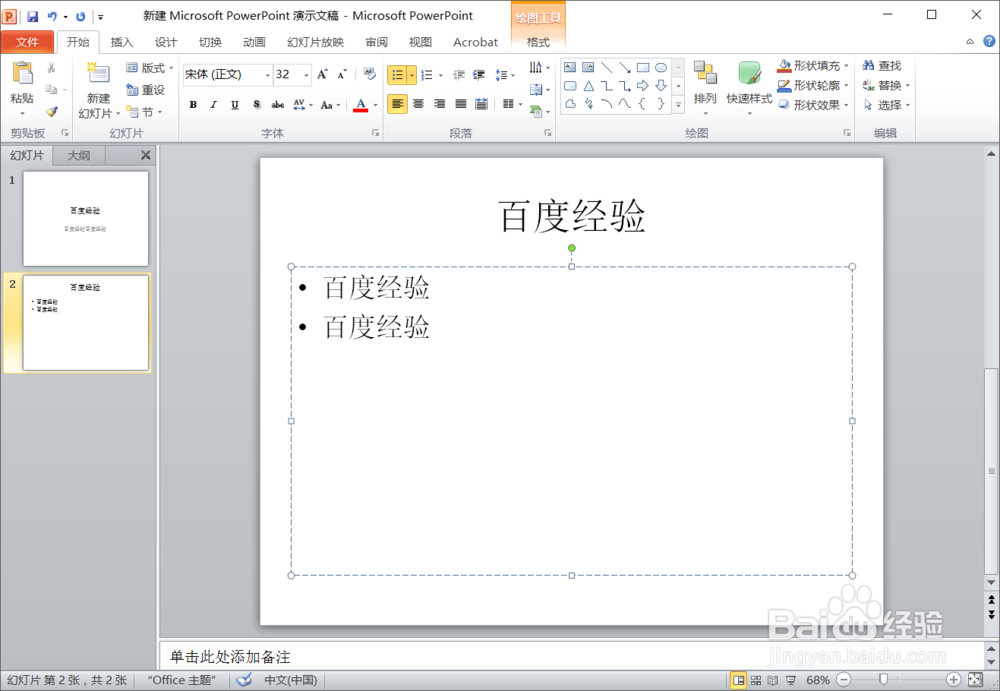
Task: Click the spell check status icon
Action: 244,680
